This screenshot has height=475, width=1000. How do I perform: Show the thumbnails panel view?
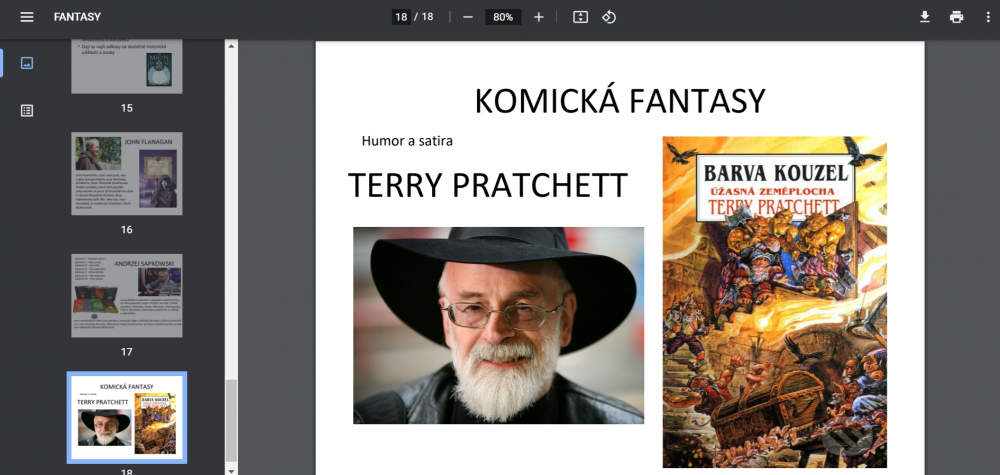27,62
